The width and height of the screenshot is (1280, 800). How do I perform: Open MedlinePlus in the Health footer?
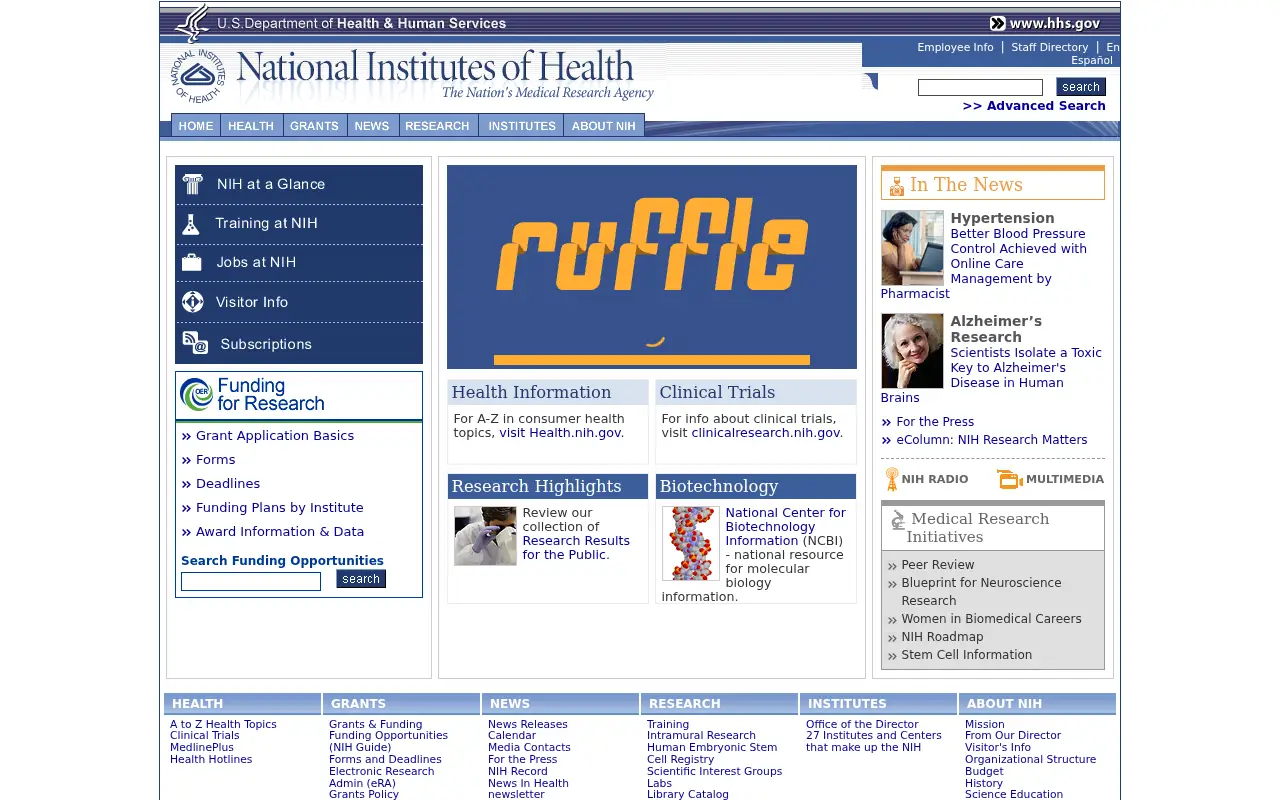point(202,747)
